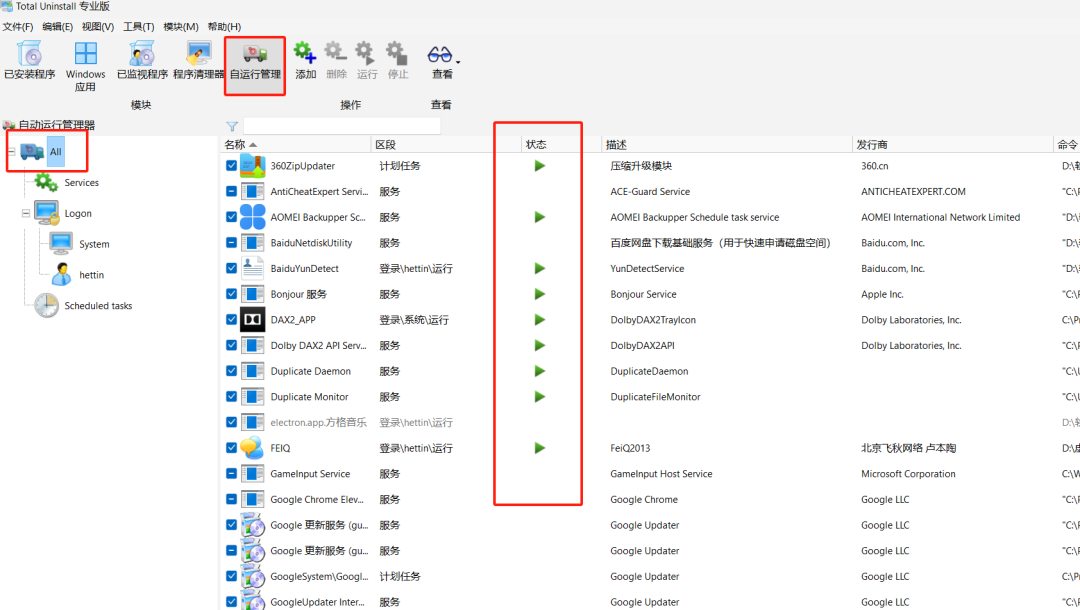The image size is (1080, 610).
Task: Toggle the BaiduNetdiskUtility checkbox
Action: coord(231,243)
